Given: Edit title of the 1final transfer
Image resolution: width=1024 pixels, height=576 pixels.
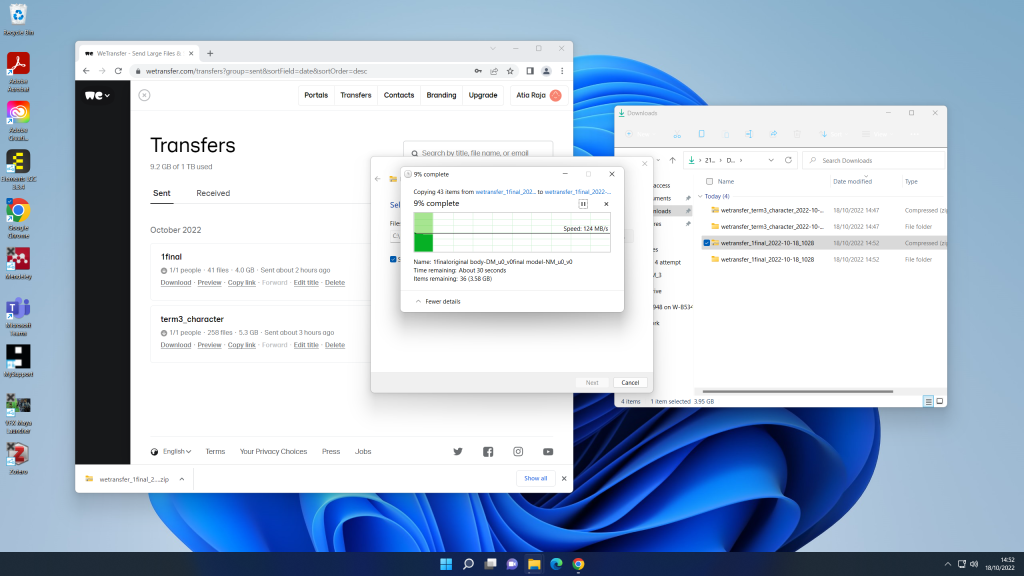Looking at the screenshot, I should click(306, 283).
